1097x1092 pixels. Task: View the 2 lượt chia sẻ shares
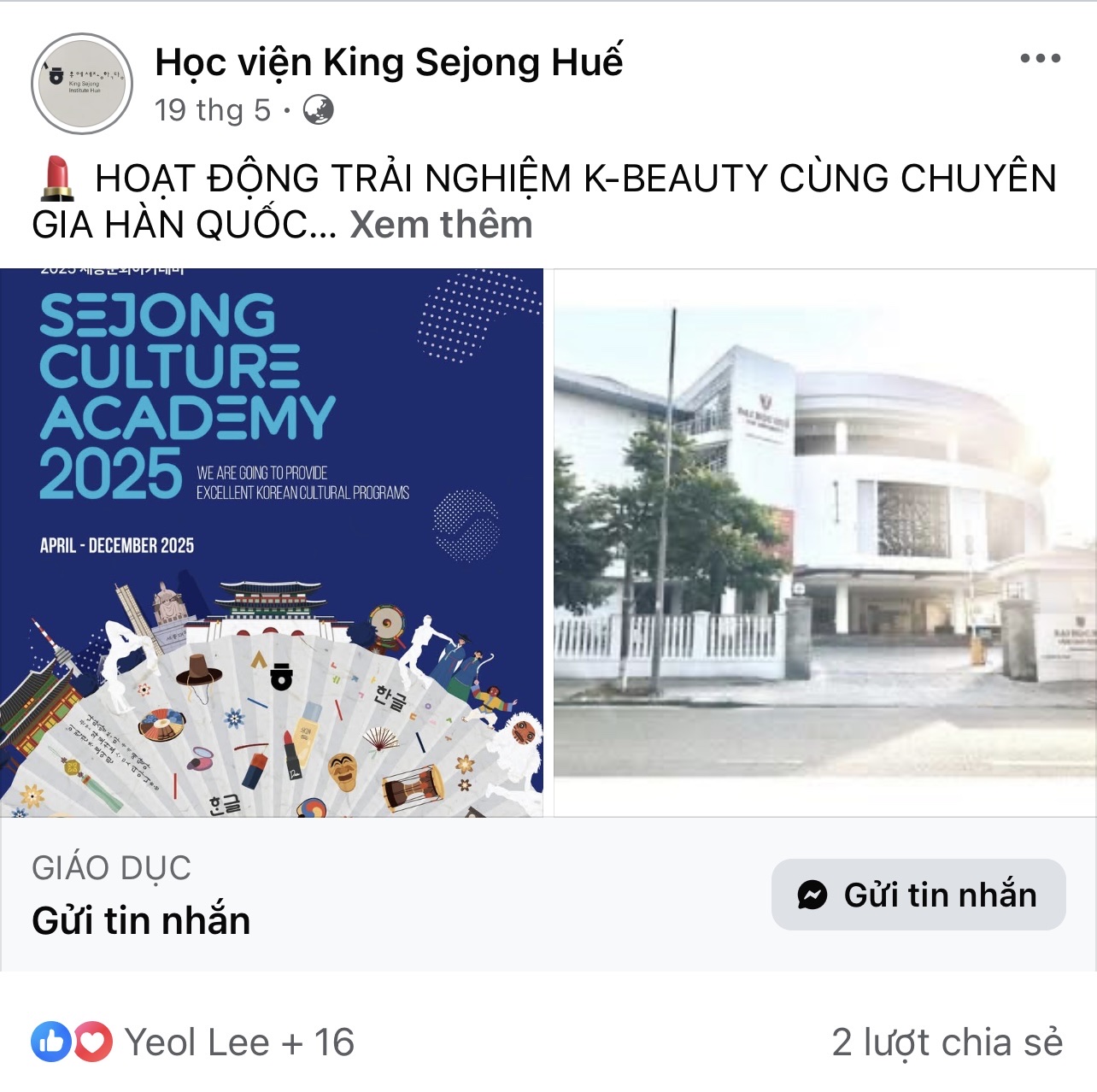coord(947,1042)
